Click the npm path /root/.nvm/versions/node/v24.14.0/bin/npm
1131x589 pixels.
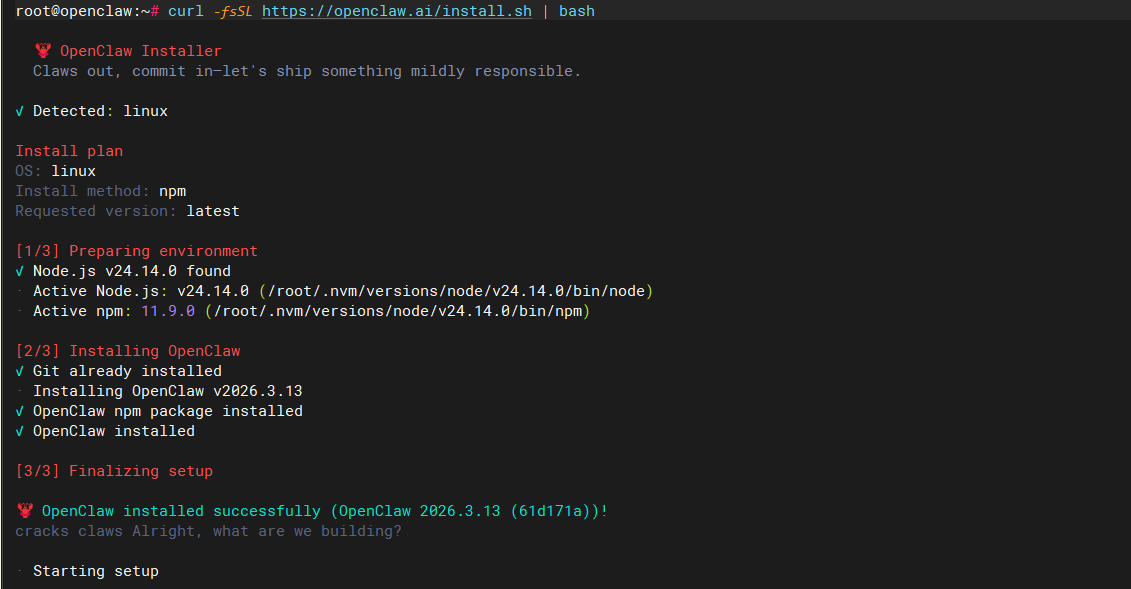[397, 311]
